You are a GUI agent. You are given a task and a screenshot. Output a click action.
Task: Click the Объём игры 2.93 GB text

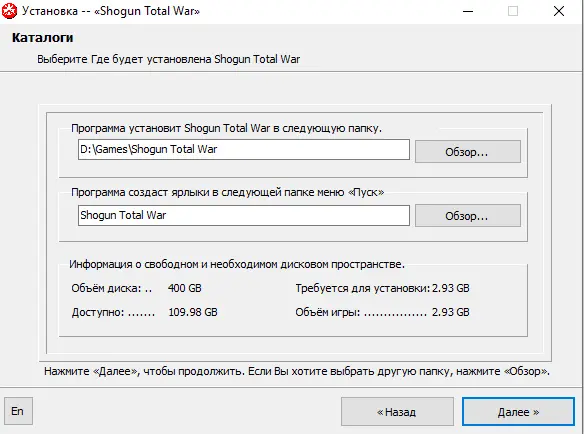click(383, 312)
